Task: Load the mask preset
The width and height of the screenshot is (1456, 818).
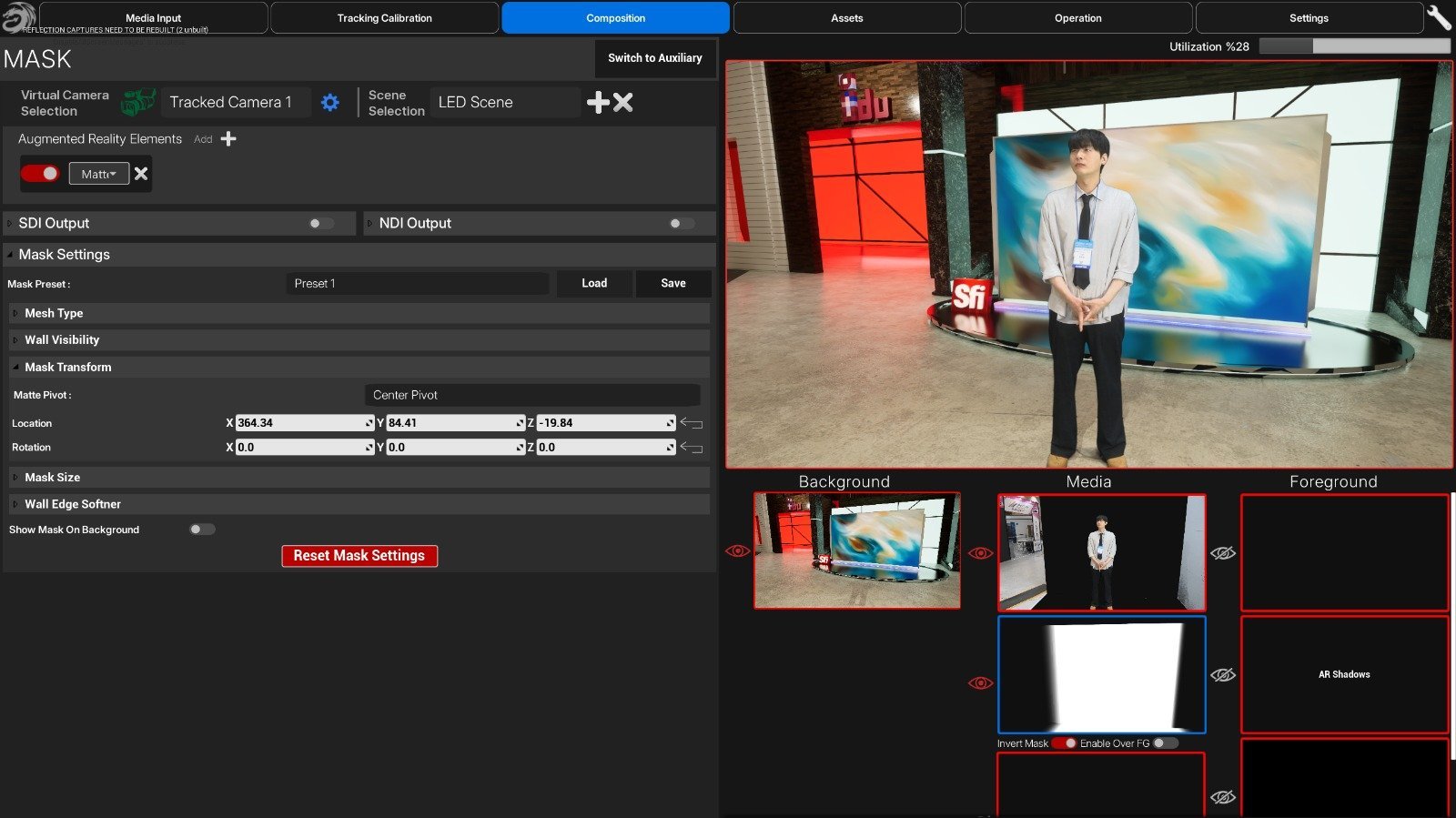Action: [594, 283]
